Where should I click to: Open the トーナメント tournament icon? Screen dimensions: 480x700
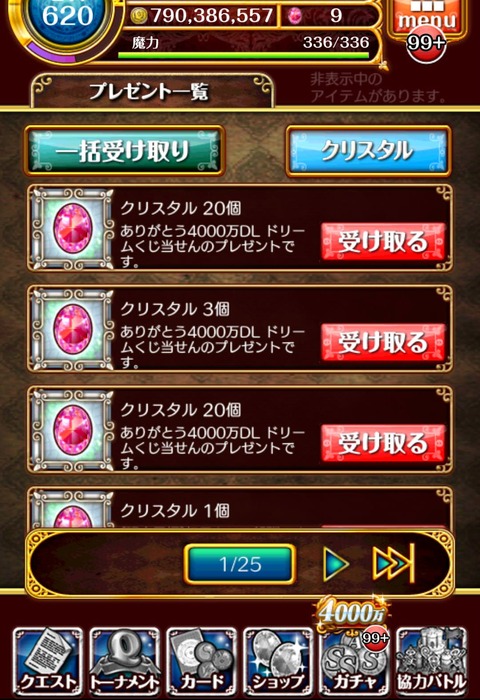pyautogui.click(x=125, y=661)
